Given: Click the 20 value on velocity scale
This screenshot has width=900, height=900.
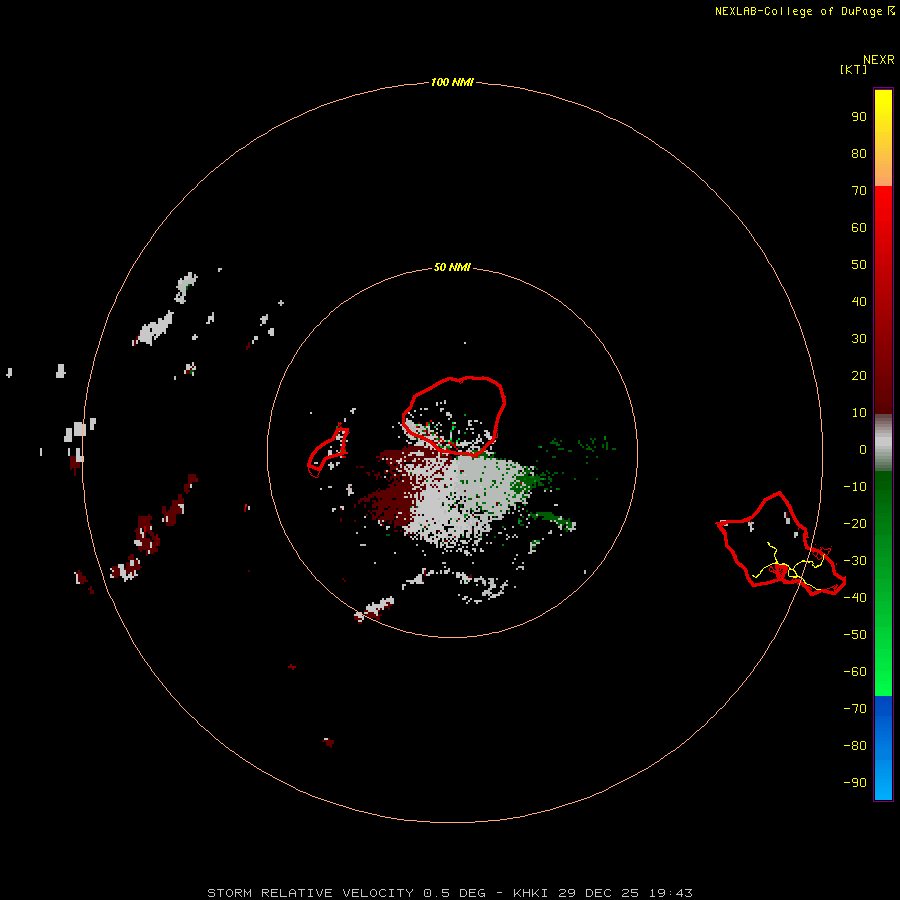Looking at the screenshot, I should pos(859,375).
